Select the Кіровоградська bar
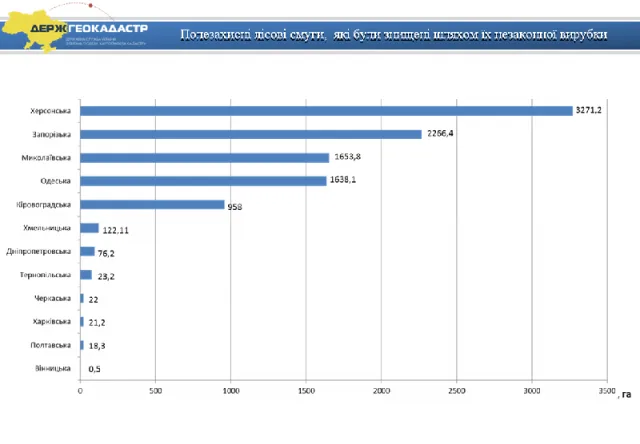The height and width of the screenshot is (444, 640). 152,204
